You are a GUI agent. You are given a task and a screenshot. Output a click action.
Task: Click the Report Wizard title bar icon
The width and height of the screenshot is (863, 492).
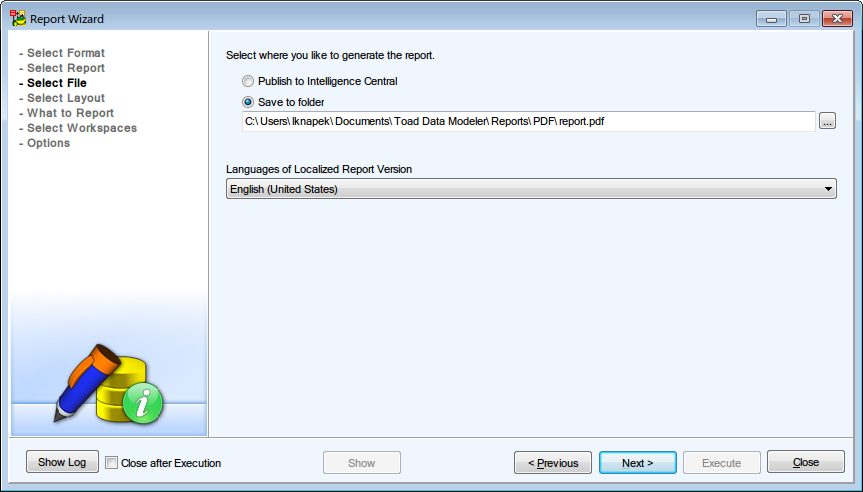(x=18, y=18)
